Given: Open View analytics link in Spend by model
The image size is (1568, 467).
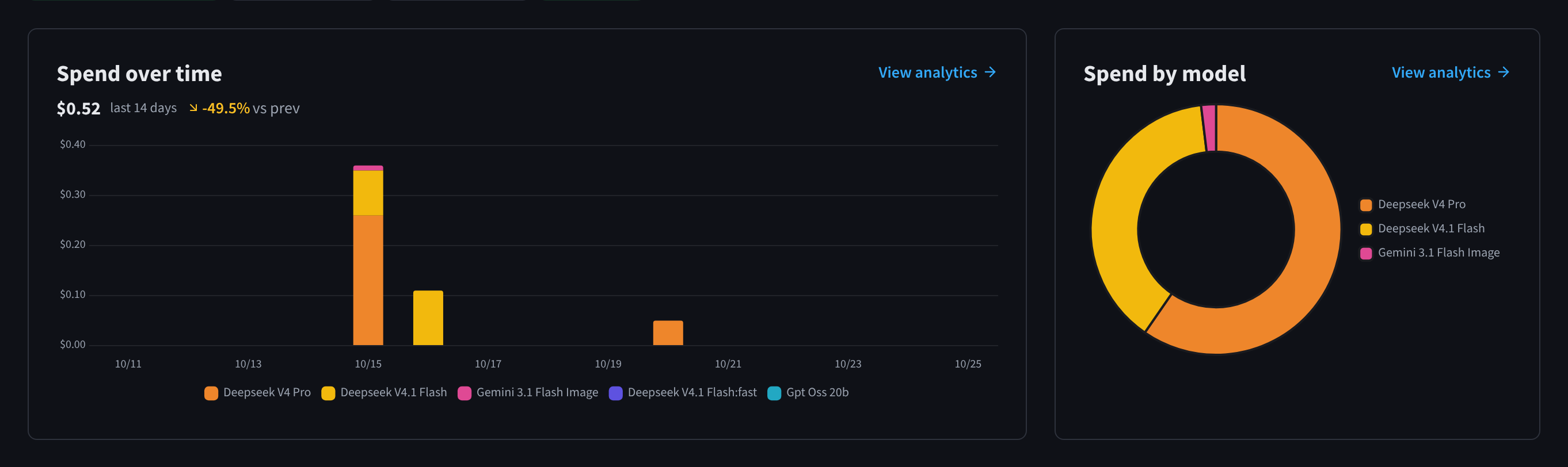Looking at the screenshot, I should click(1451, 72).
